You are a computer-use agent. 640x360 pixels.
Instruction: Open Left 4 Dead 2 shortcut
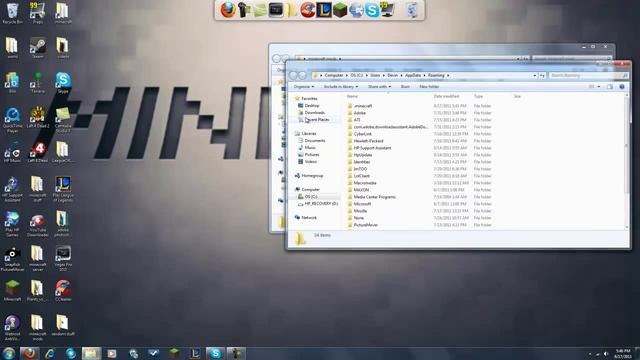(38, 118)
